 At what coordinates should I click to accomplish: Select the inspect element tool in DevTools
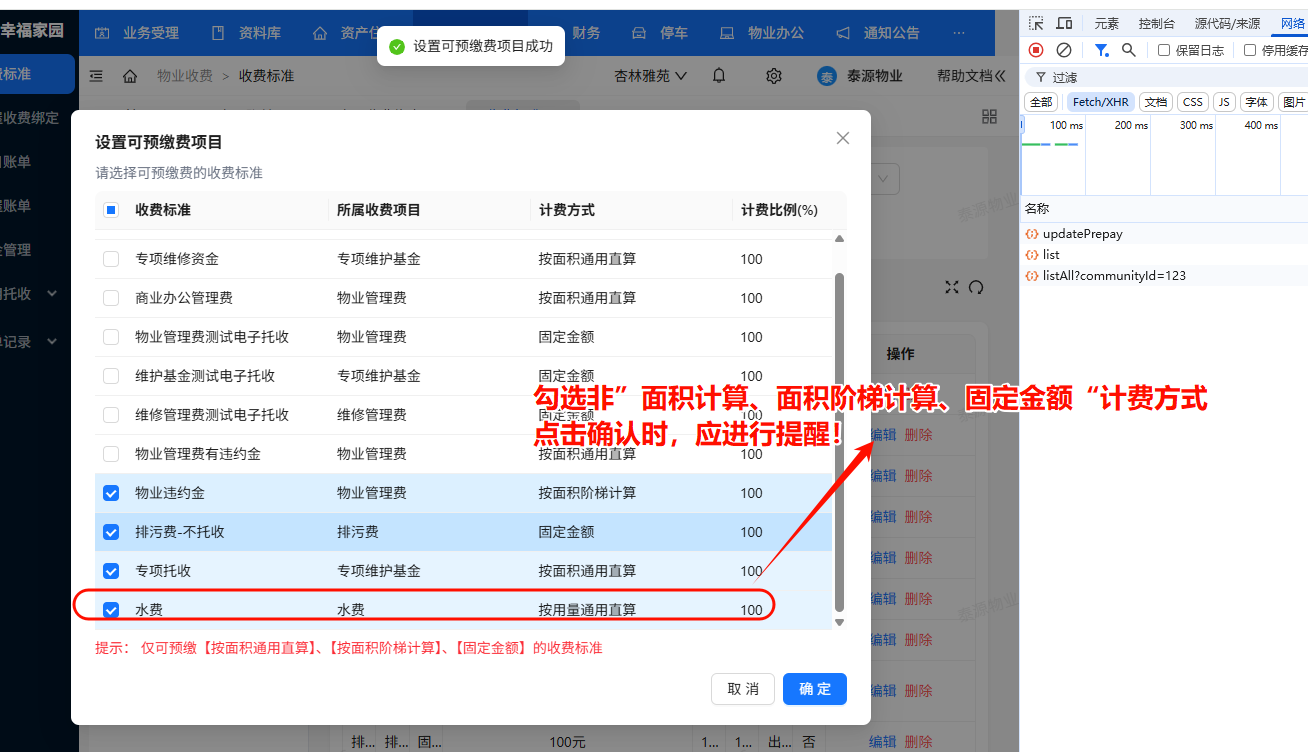point(1036,22)
